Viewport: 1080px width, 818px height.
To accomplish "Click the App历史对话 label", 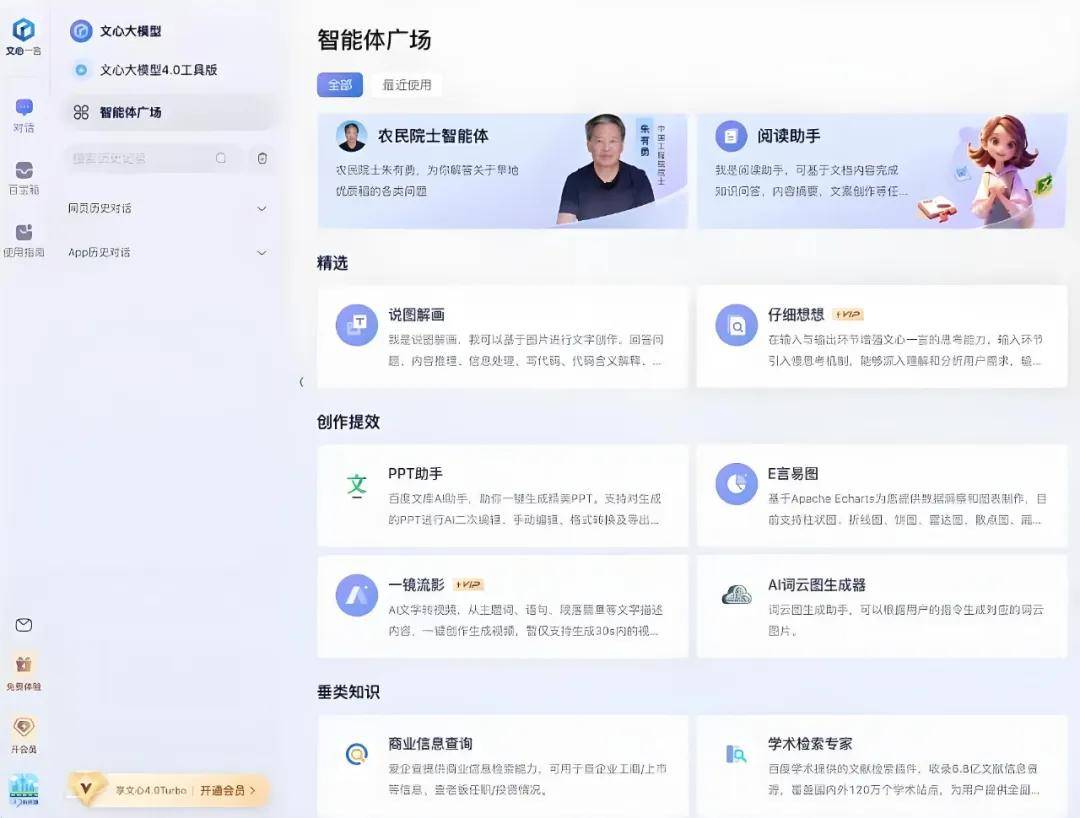I will pos(99,253).
